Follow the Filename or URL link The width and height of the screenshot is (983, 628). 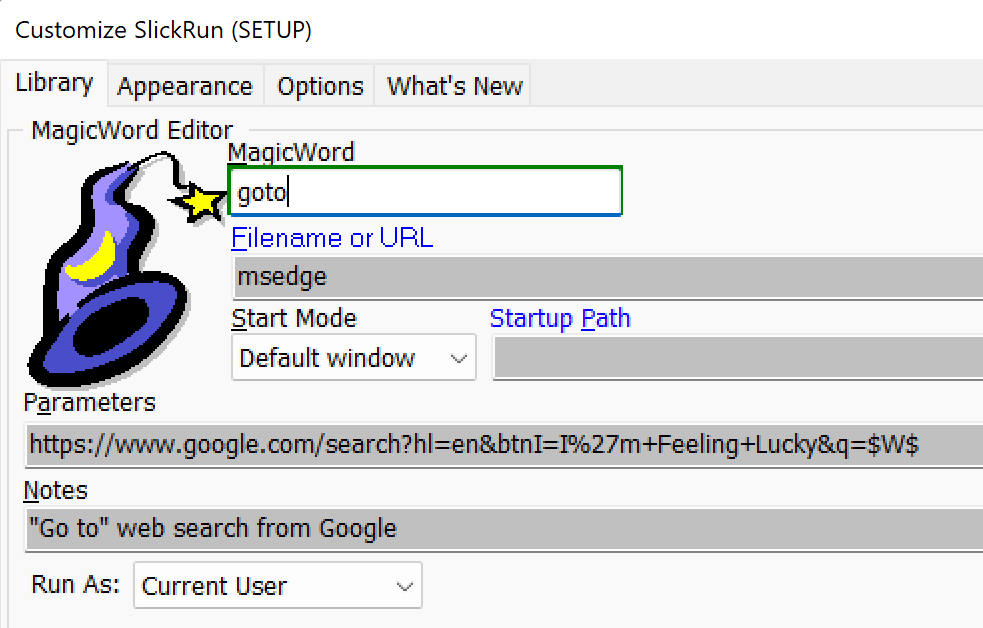[332, 238]
